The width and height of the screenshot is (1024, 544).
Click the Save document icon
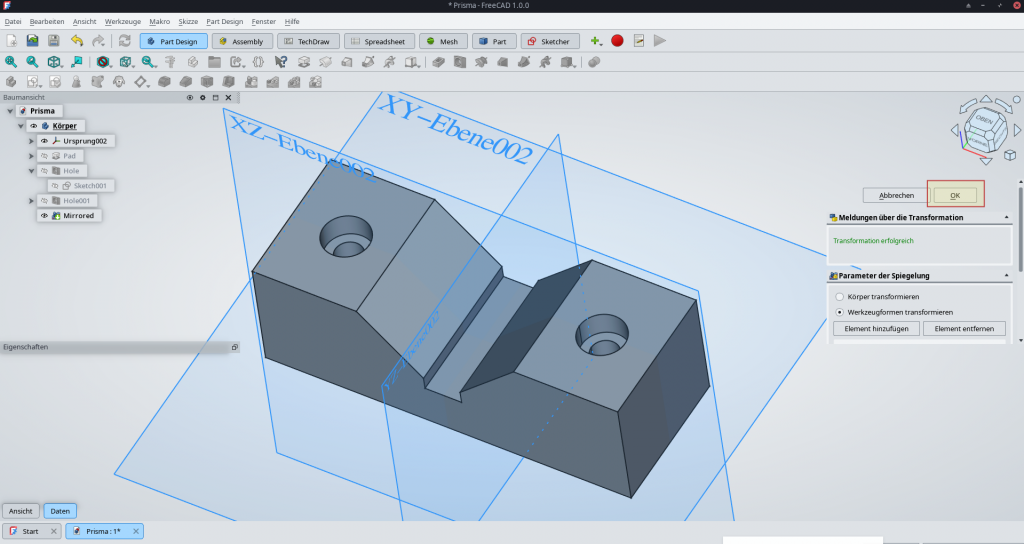[54, 41]
